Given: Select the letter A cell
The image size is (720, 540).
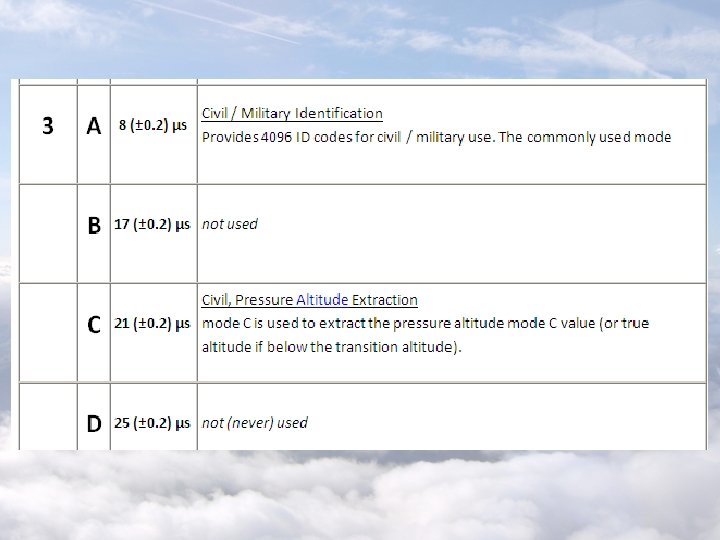Looking at the screenshot, I should click(x=94, y=126).
